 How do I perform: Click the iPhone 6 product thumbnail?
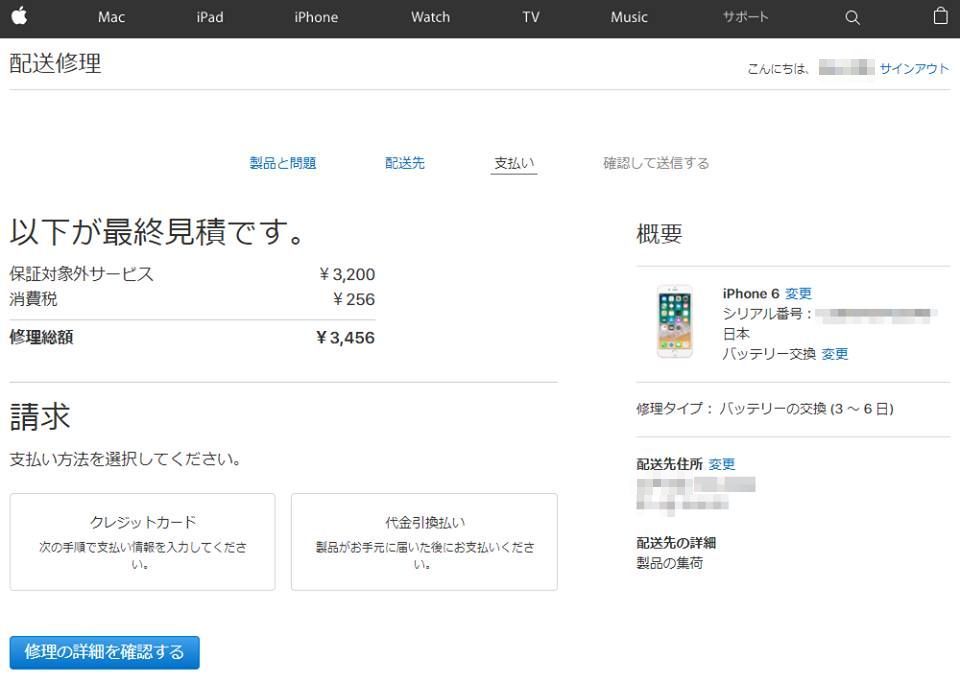674,321
